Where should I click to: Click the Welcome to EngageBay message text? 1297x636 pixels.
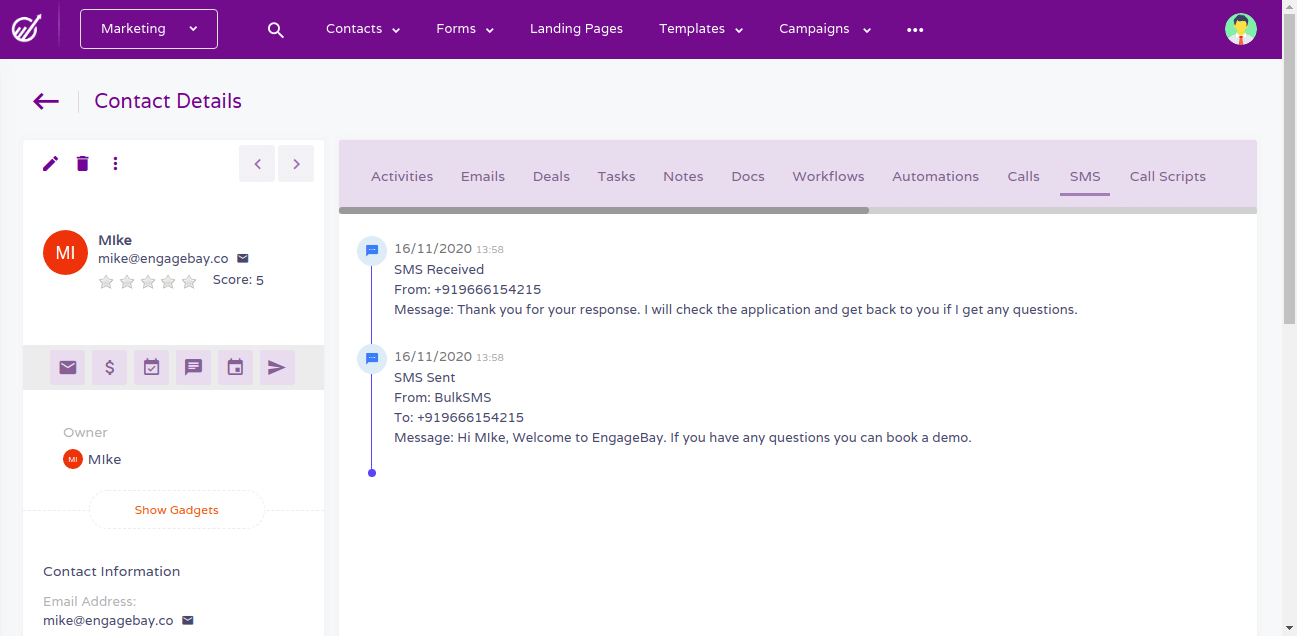[x=683, y=437]
